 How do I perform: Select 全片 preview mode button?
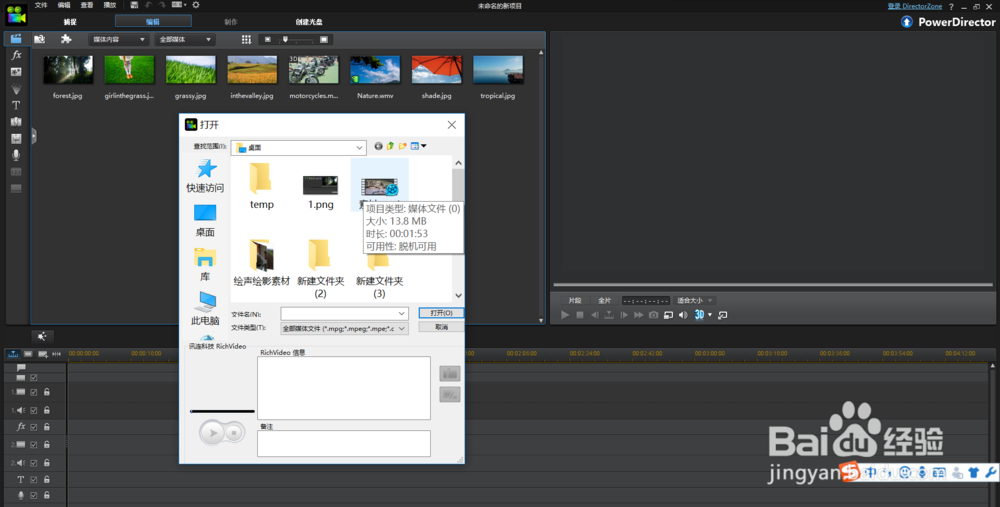(605, 300)
